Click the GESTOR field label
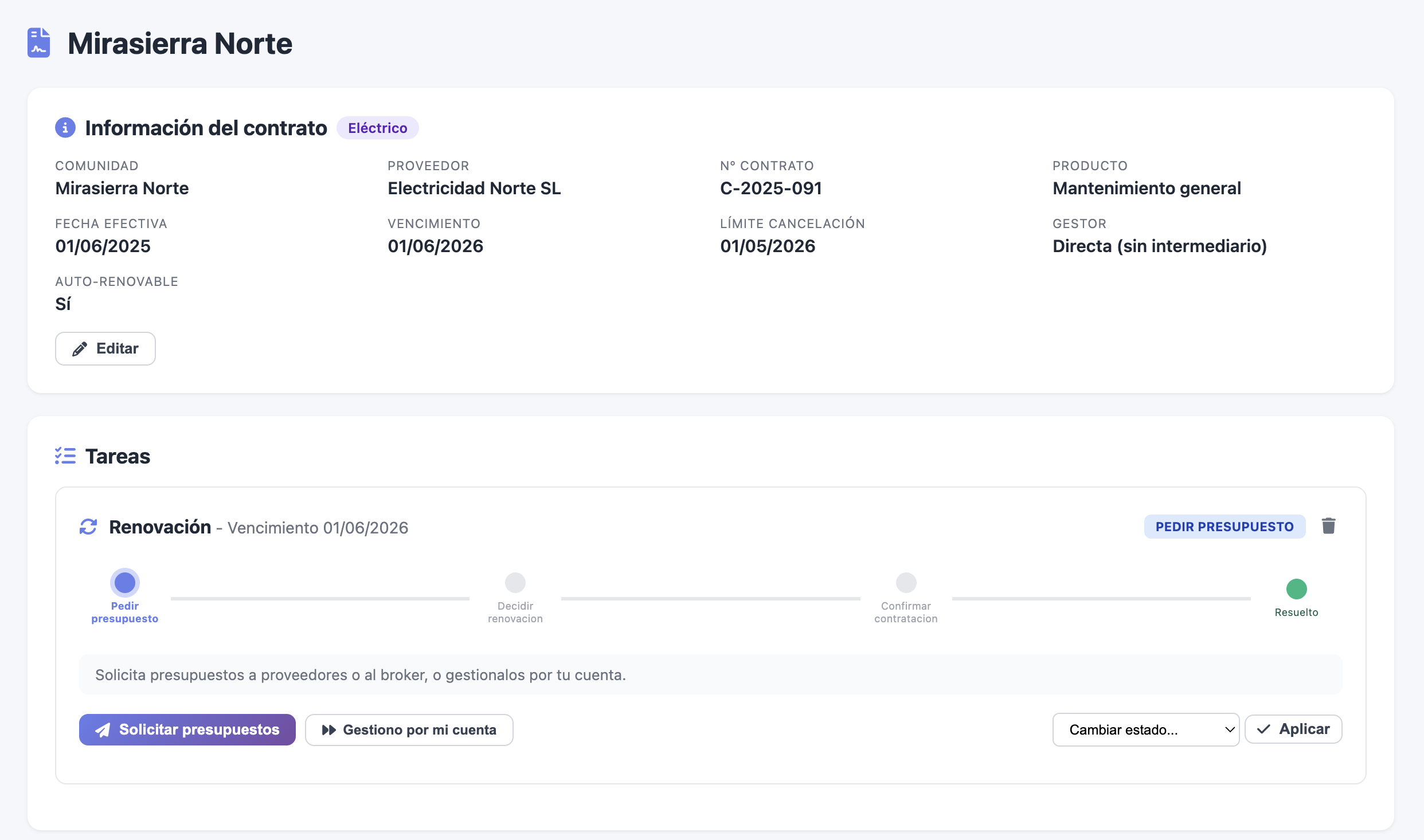This screenshot has width=1424, height=840. pyautogui.click(x=1079, y=223)
